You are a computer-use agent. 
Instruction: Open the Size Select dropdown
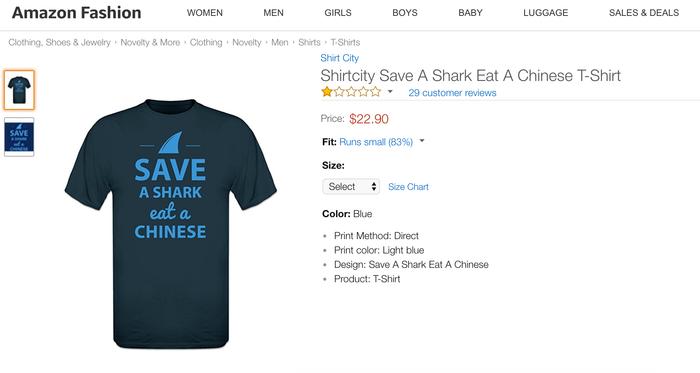(x=351, y=186)
